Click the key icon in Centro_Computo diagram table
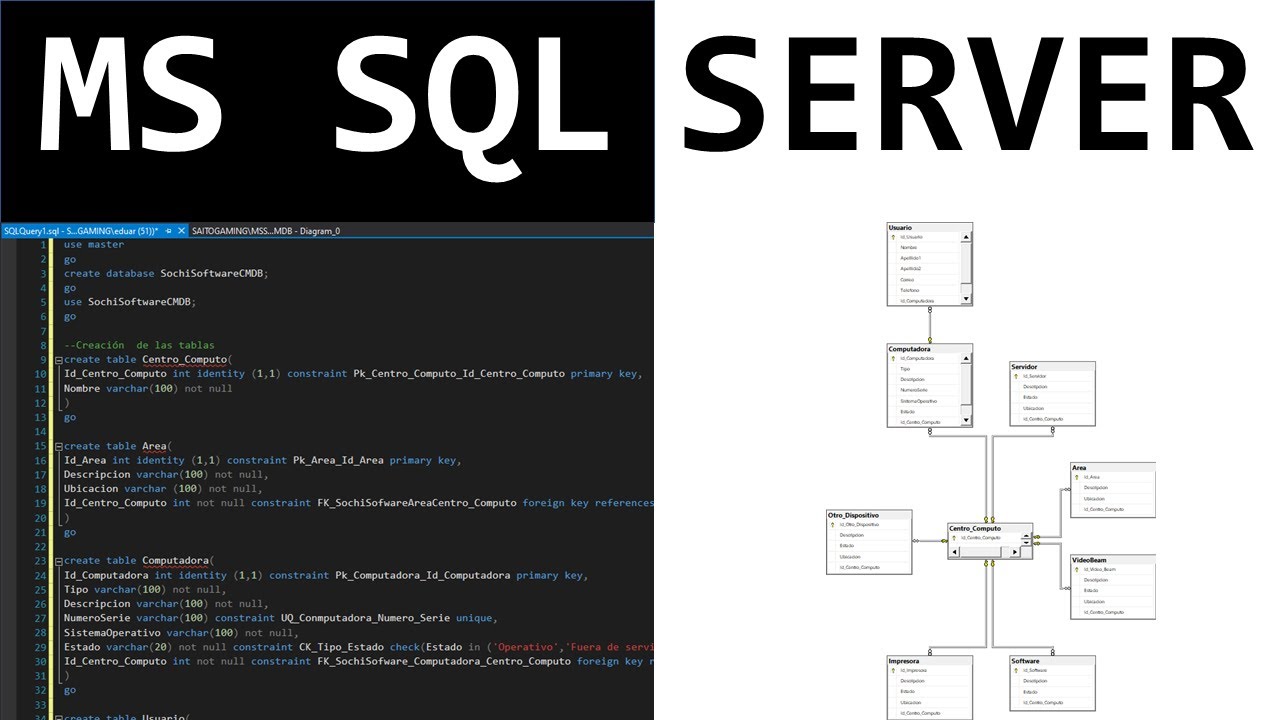 (x=953, y=538)
